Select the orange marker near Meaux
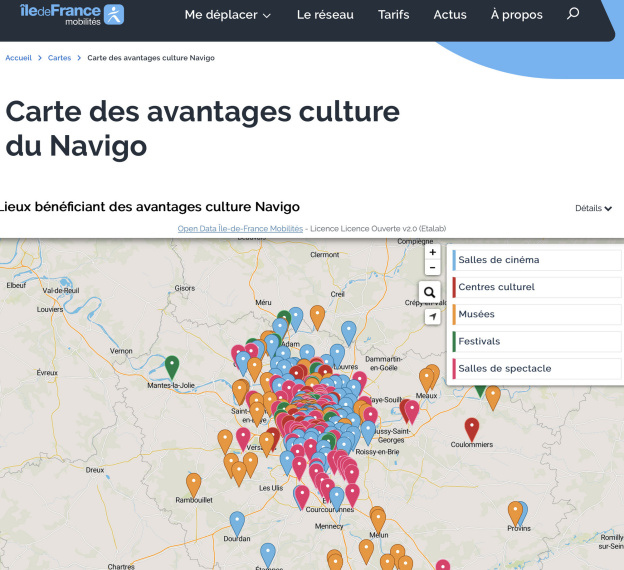This screenshot has width=624, height=570. point(426,379)
